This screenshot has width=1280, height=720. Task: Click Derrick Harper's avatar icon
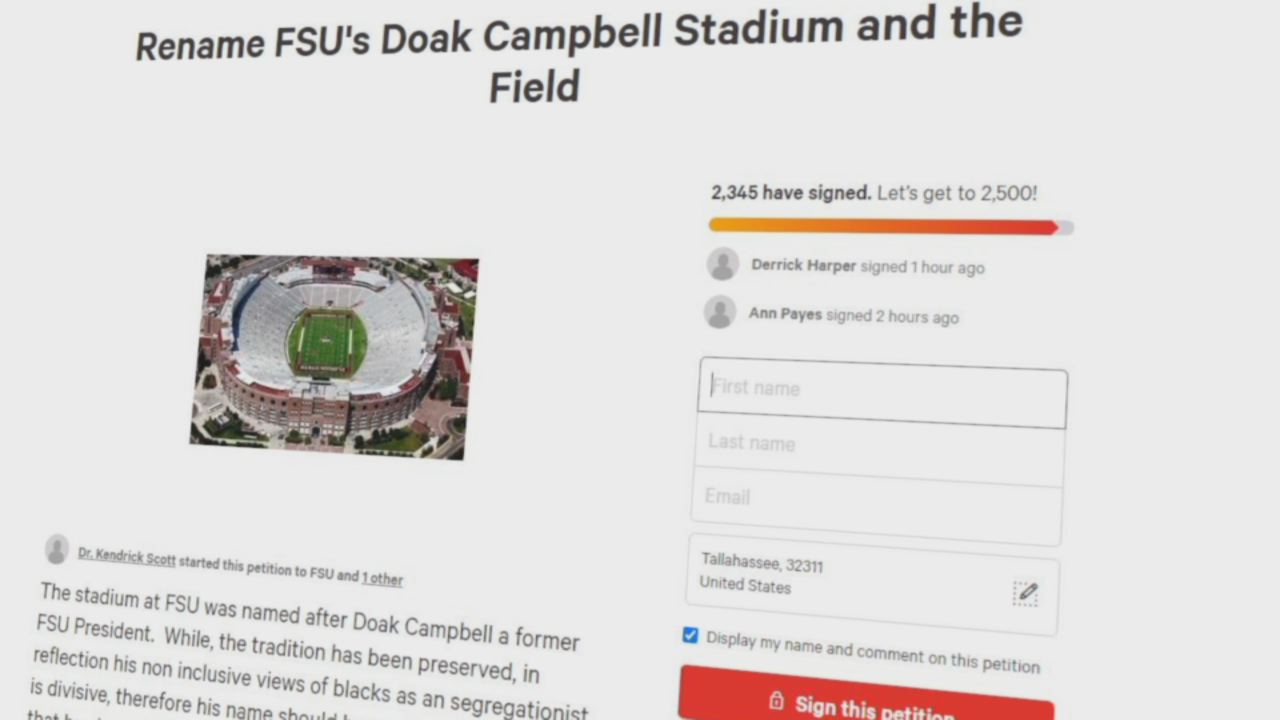click(723, 264)
